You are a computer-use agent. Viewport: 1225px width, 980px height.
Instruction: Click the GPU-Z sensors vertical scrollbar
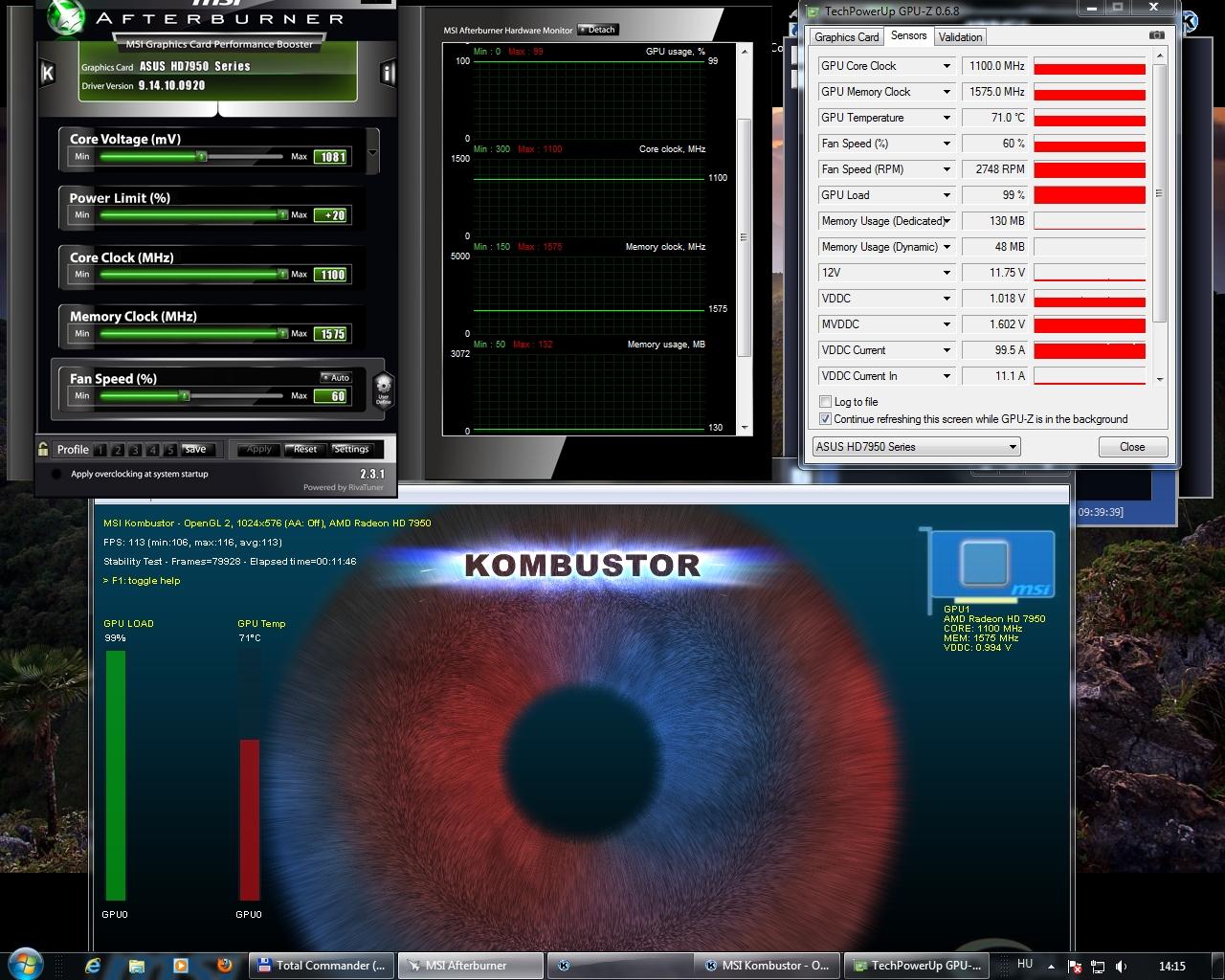[x=1160, y=215]
